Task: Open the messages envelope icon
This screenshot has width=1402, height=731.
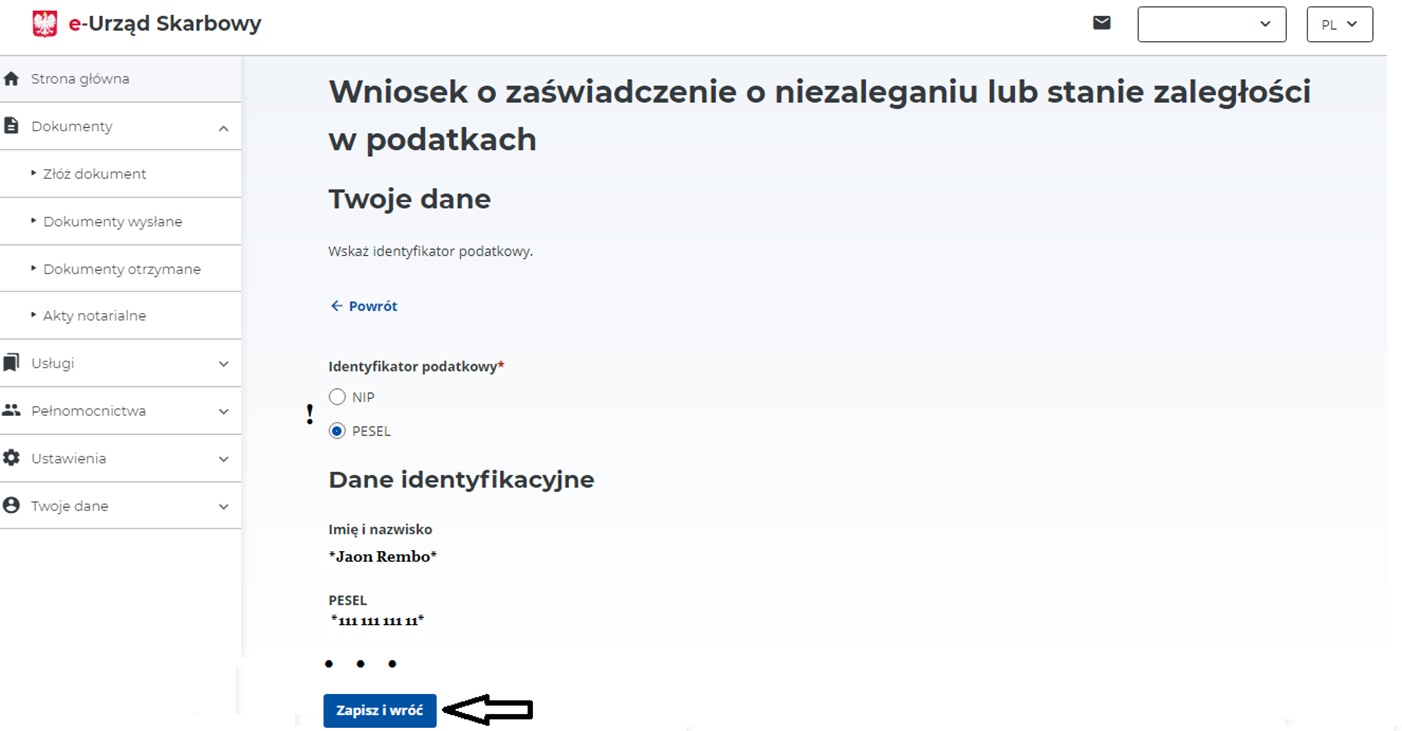Action: 1101,23
